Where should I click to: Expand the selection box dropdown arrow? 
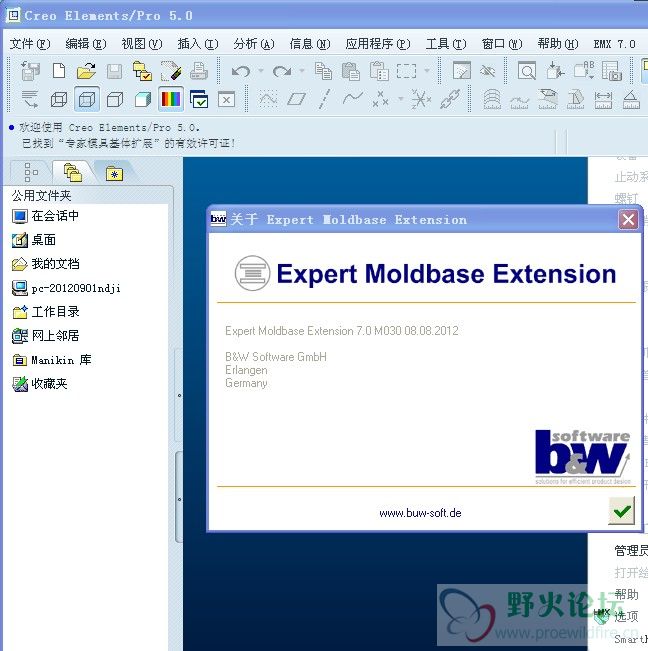point(427,71)
